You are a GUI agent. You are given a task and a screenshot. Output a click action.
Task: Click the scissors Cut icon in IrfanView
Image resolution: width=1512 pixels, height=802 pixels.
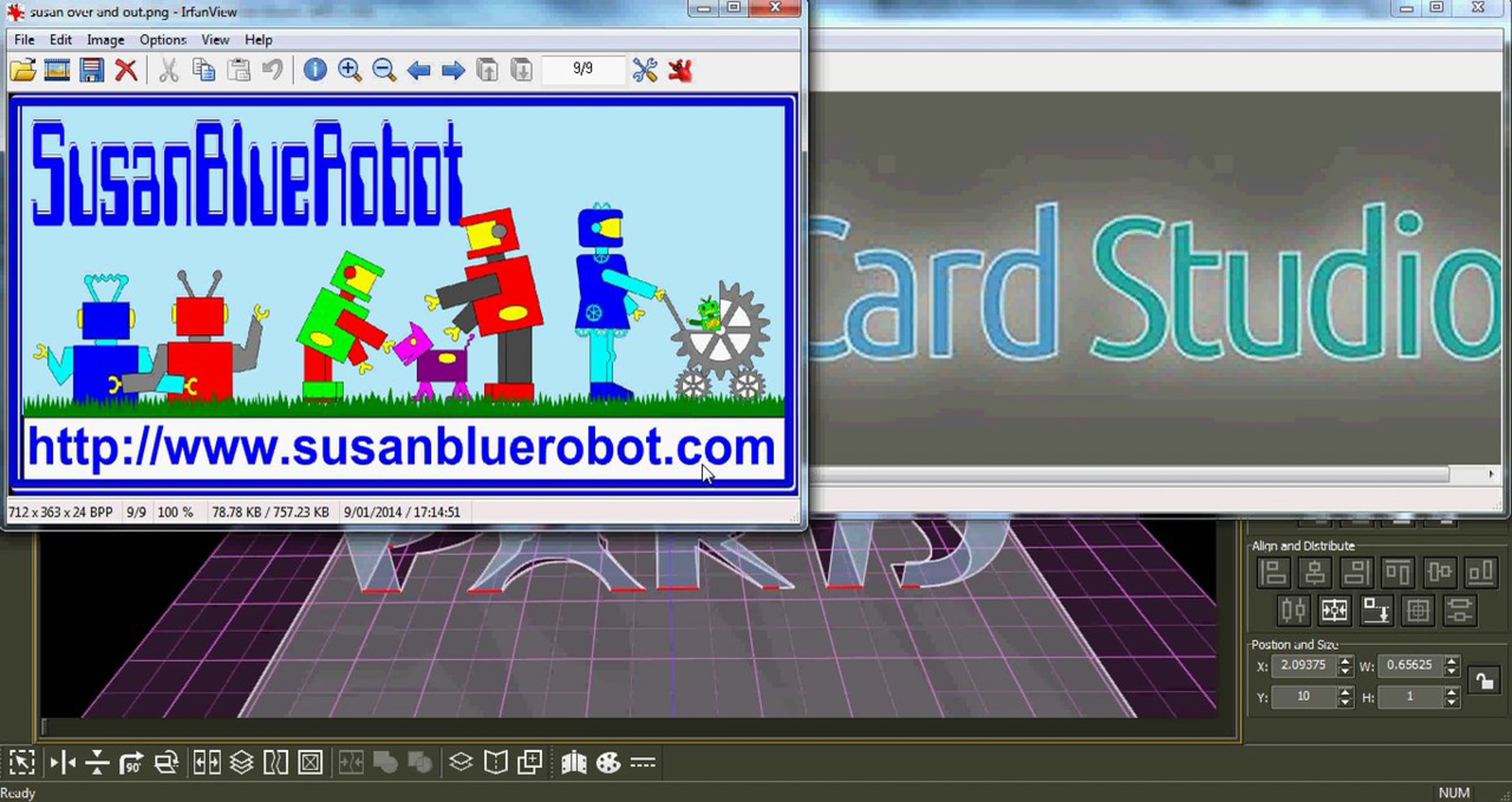pyautogui.click(x=168, y=70)
